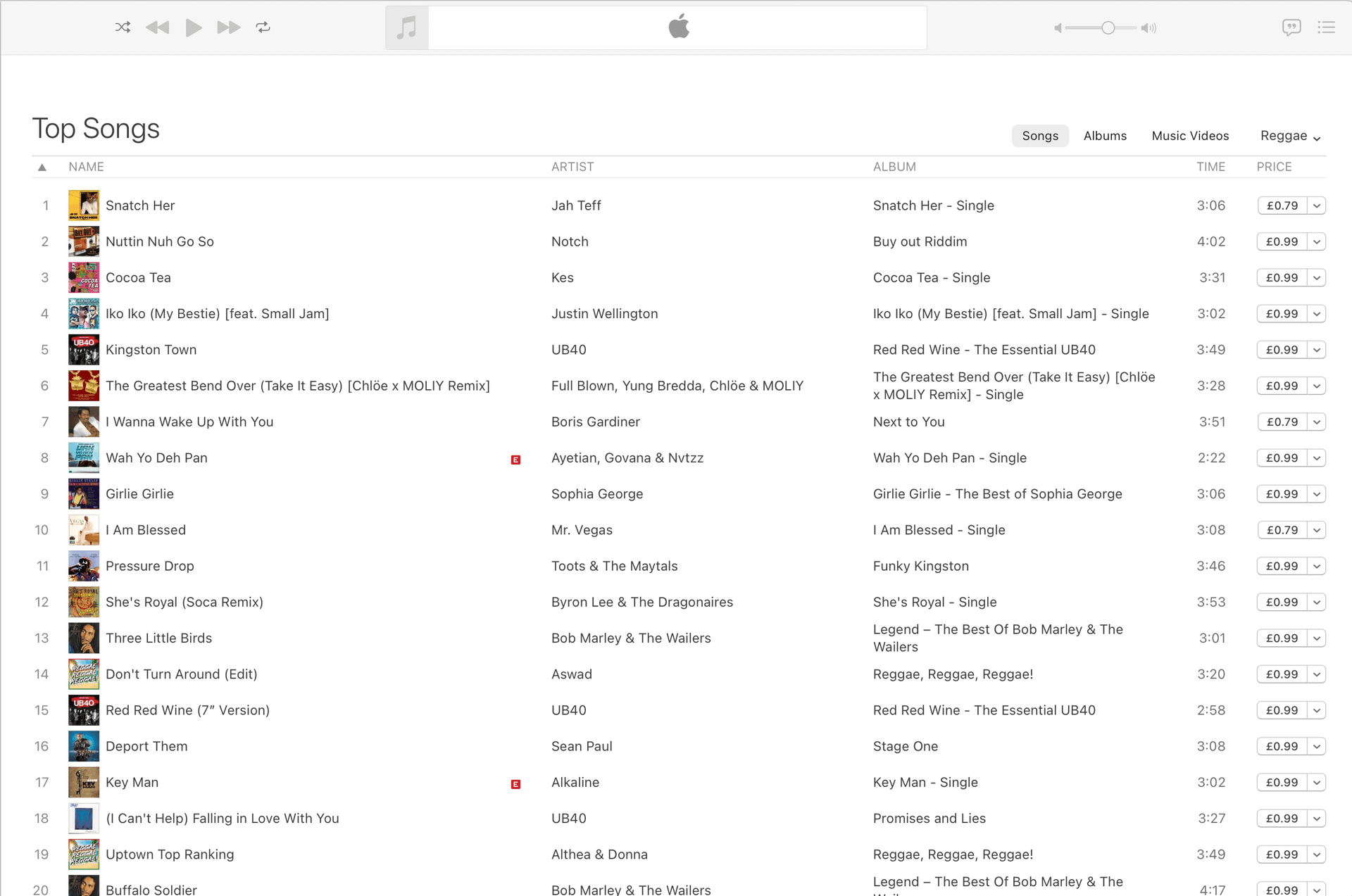Image resolution: width=1352 pixels, height=896 pixels.
Task: Click the Girlie Girlie album artwork
Action: click(x=84, y=494)
